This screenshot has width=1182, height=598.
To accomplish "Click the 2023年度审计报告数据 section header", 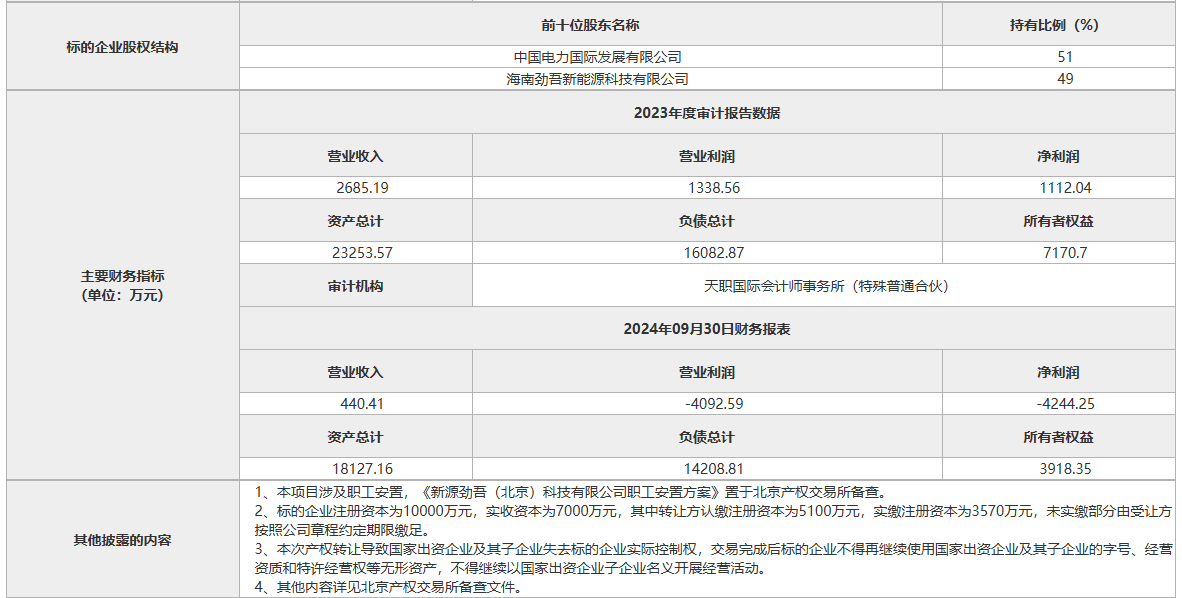I will coord(707,113).
